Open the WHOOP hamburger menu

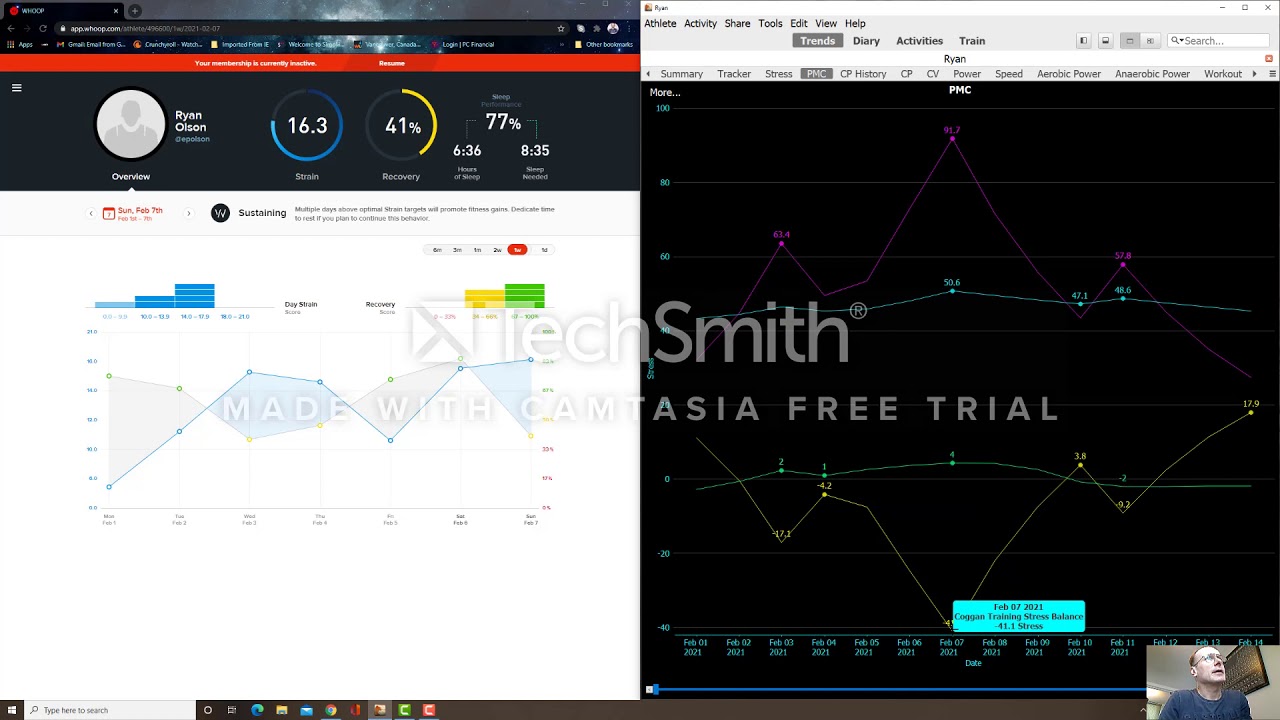click(x=16, y=88)
